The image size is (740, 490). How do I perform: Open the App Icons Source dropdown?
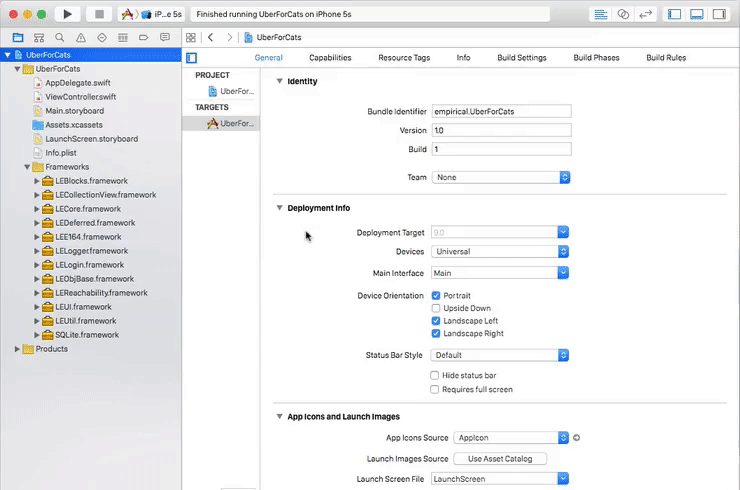pyautogui.click(x=511, y=438)
